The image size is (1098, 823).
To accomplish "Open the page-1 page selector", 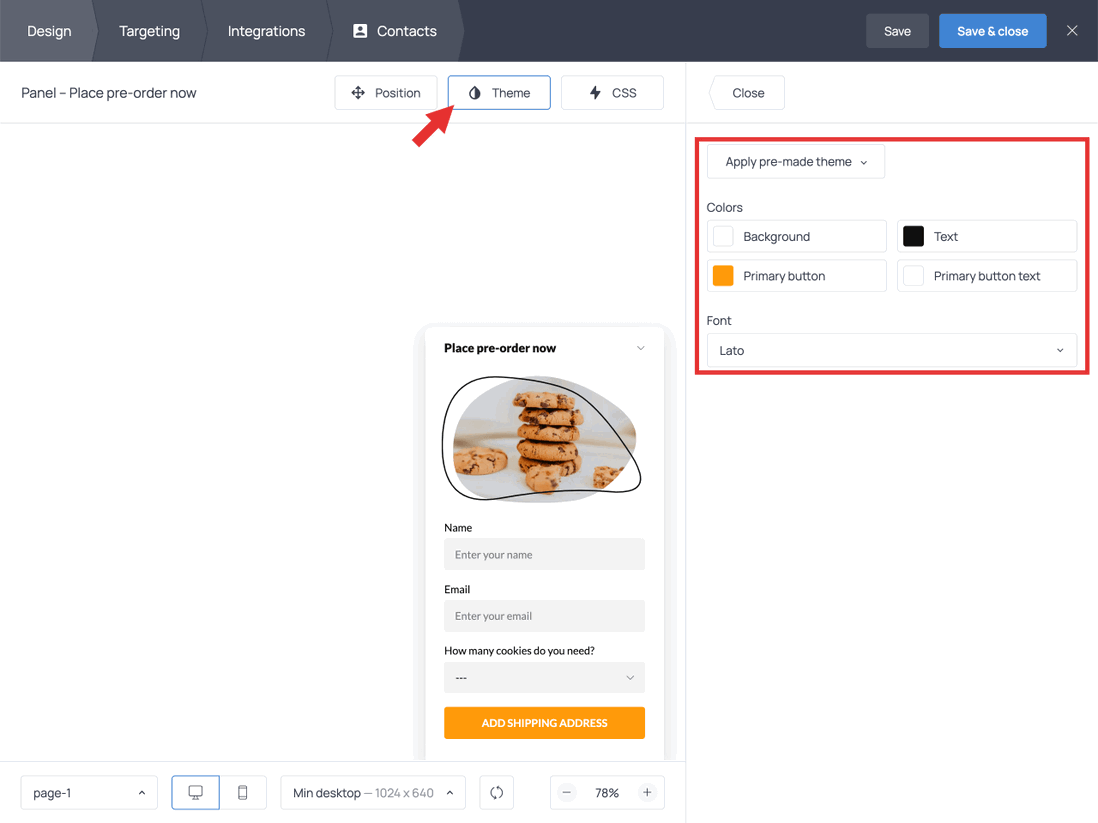I will pyautogui.click(x=88, y=792).
